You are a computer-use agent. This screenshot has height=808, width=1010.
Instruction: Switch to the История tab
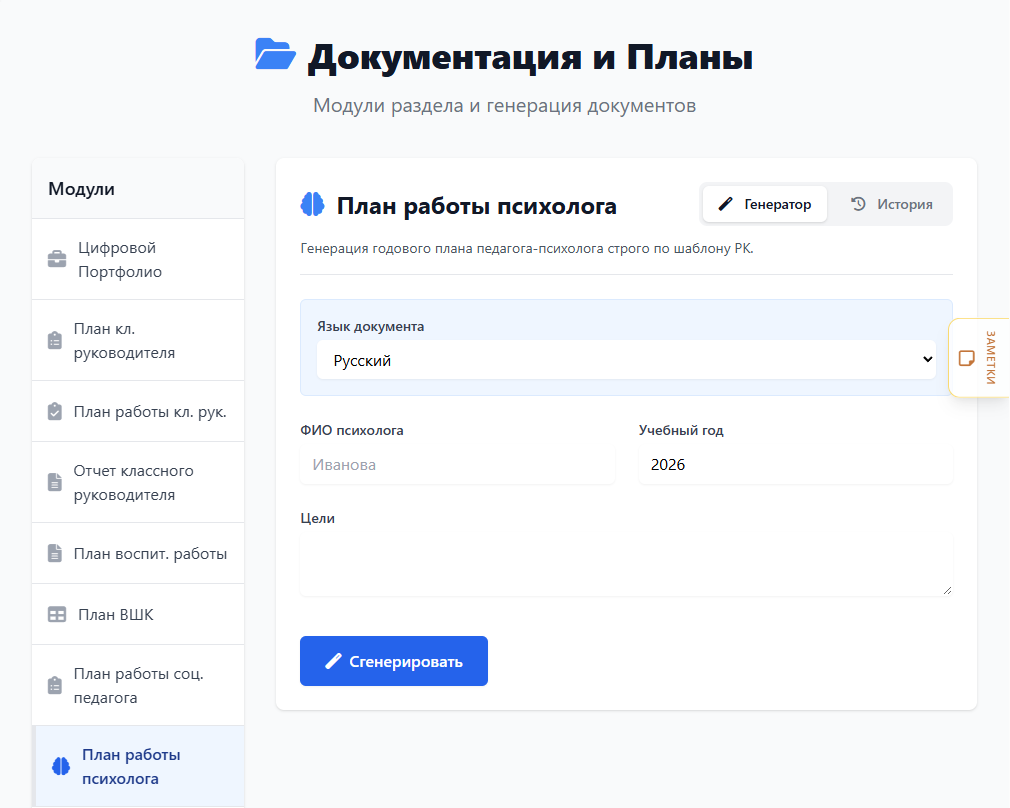891,204
